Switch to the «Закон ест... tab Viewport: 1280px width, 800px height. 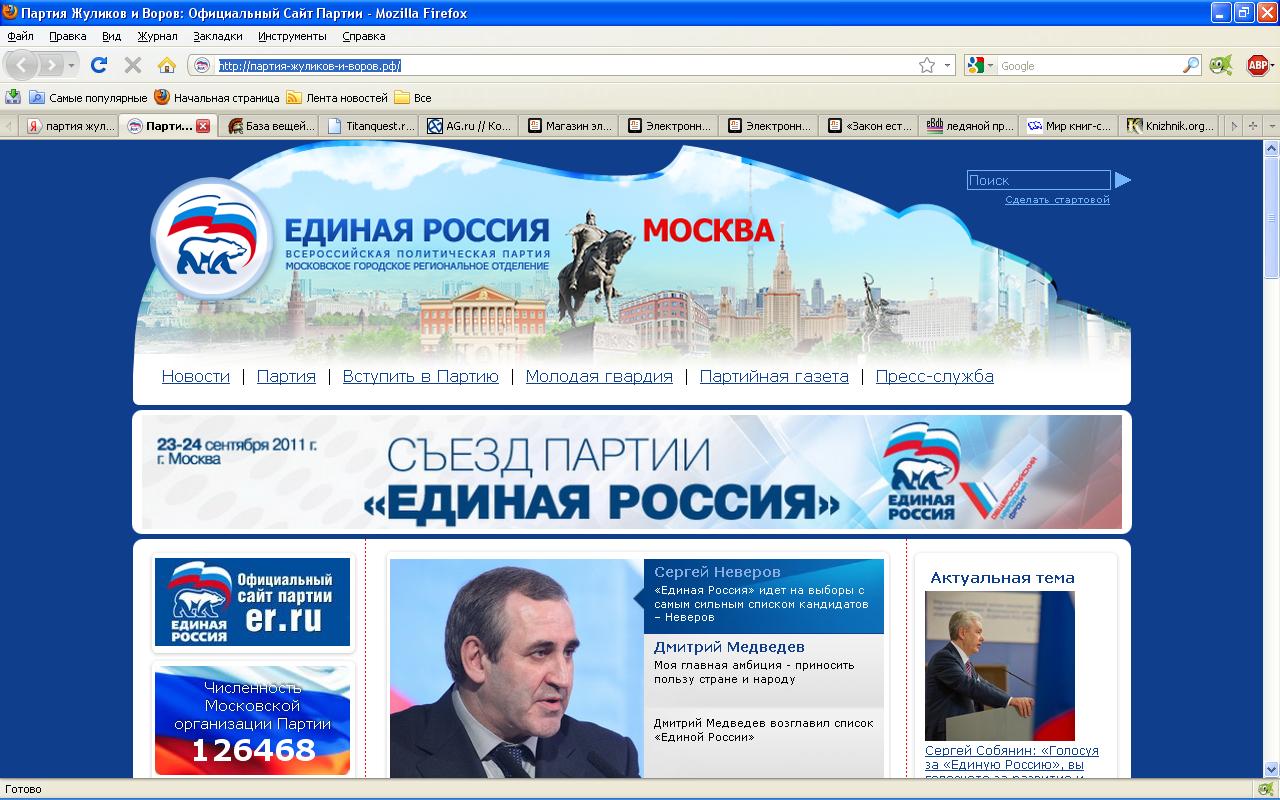(870, 126)
